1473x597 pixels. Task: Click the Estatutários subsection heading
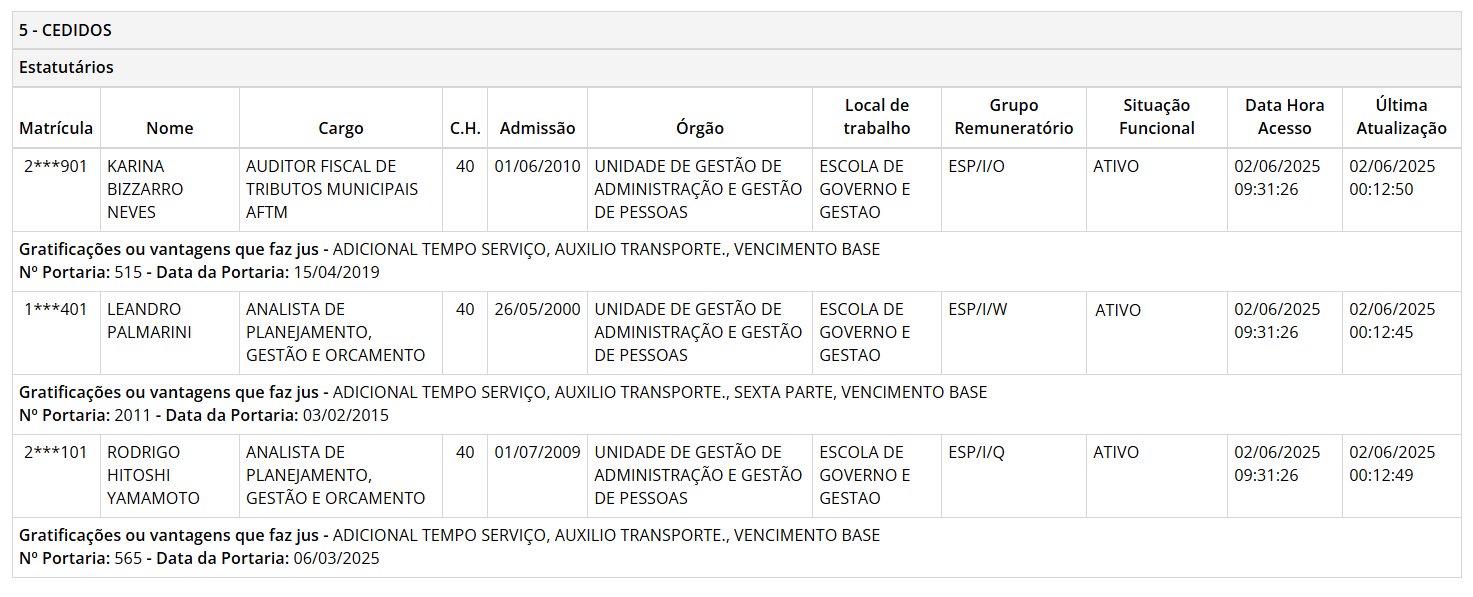point(66,68)
